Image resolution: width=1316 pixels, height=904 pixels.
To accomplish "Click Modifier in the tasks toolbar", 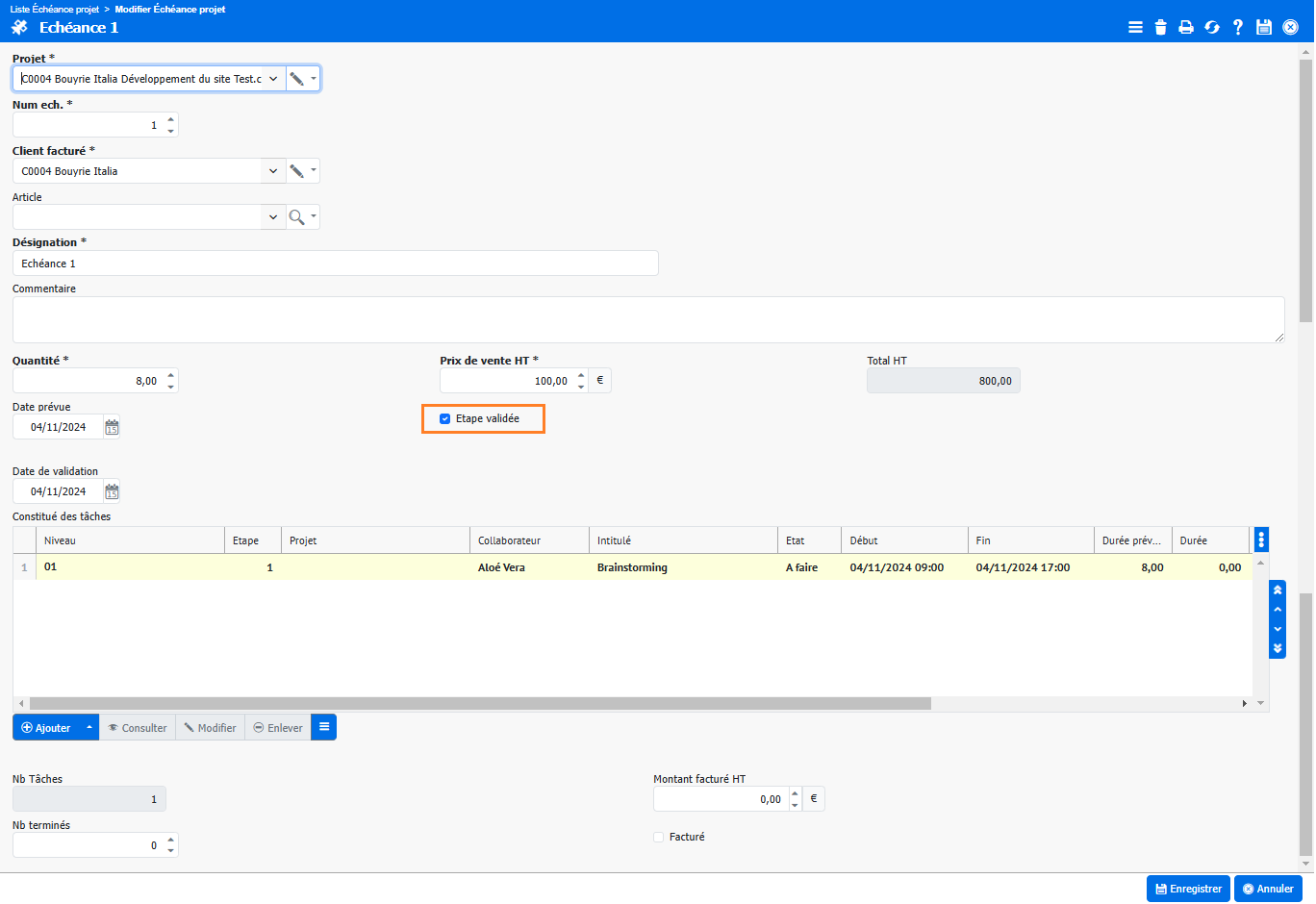I will pyautogui.click(x=210, y=728).
